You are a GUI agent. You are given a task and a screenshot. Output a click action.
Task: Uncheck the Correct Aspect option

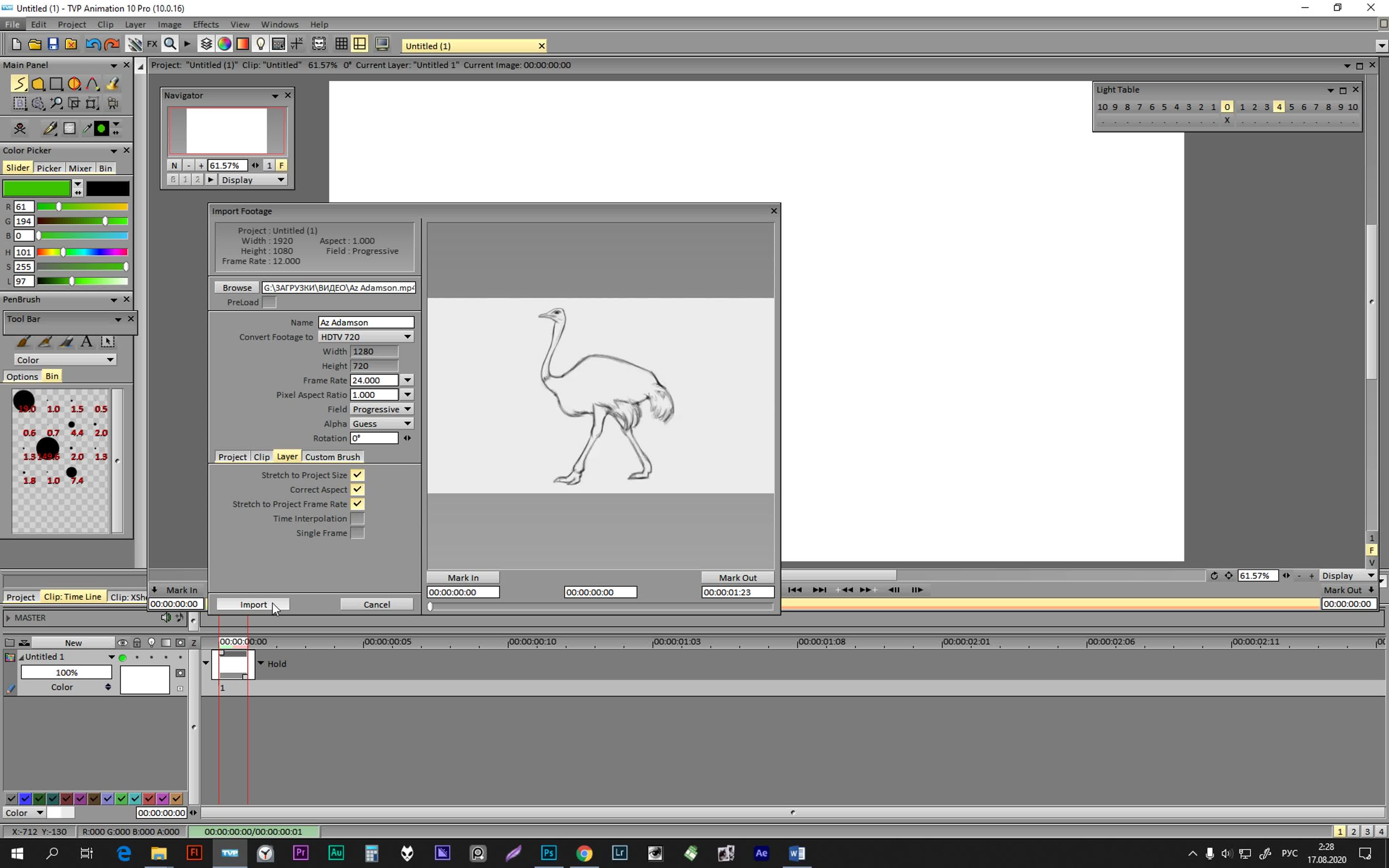coord(357,489)
